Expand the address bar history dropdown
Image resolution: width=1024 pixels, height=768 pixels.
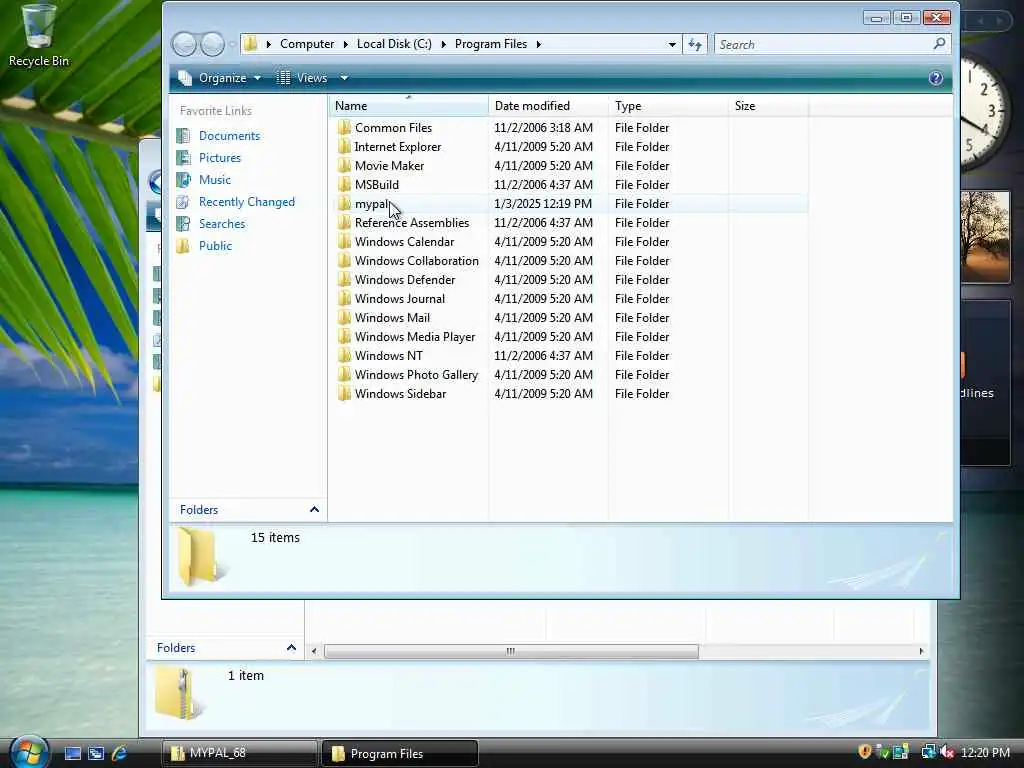point(672,44)
